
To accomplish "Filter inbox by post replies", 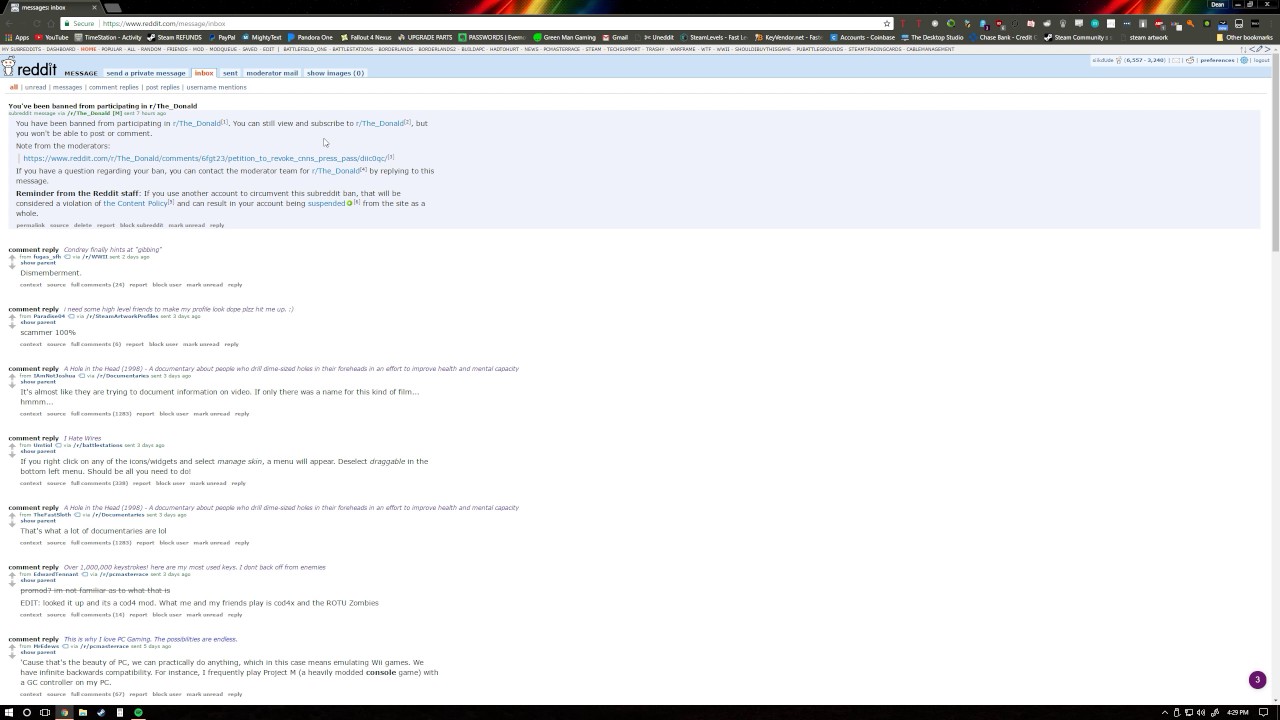I will coord(162,87).
